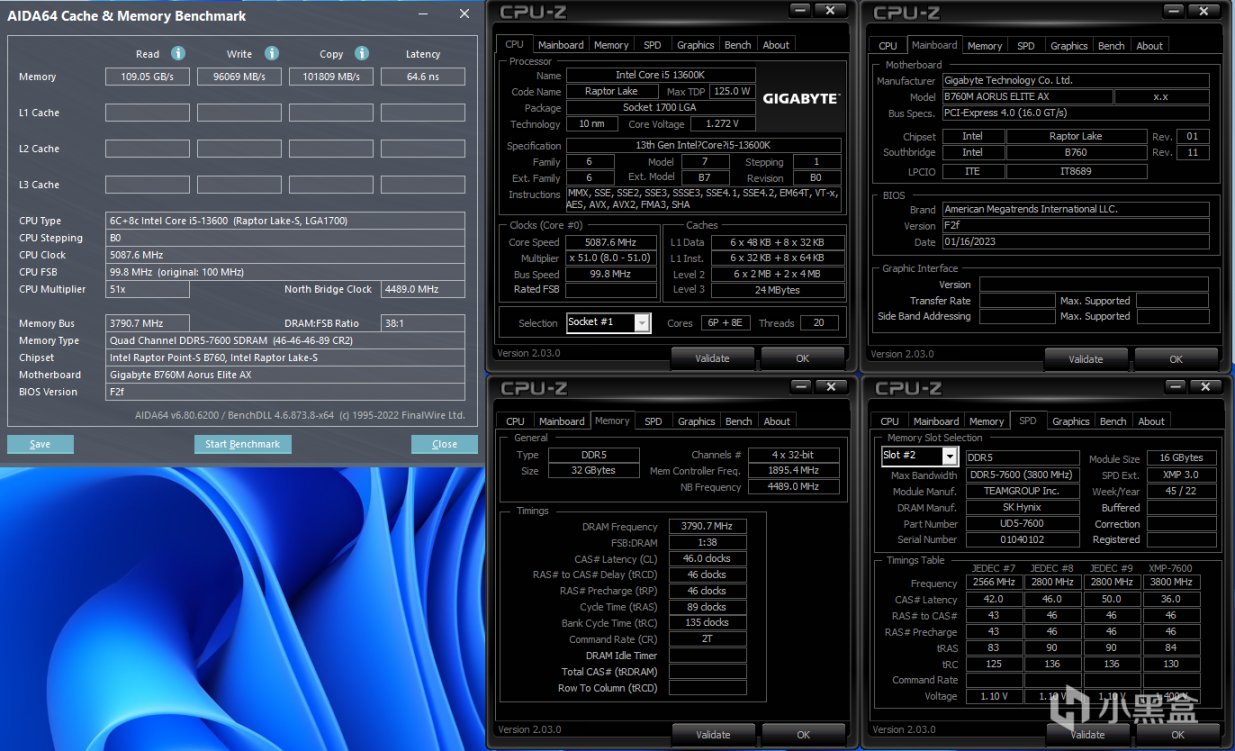The height and width of the screenshot is (751, 1235).
Task: Select SPD tab in the Motherboard CPU-Z window
Action: (x=1026, y=46)
